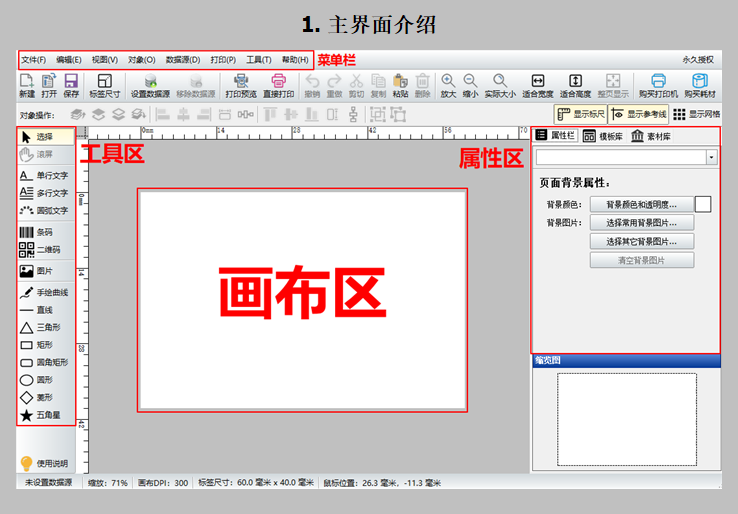Toggle 显示标尺 show ruler
The width and height of the screenshot is (738, 514).
[x=581, y=114]
